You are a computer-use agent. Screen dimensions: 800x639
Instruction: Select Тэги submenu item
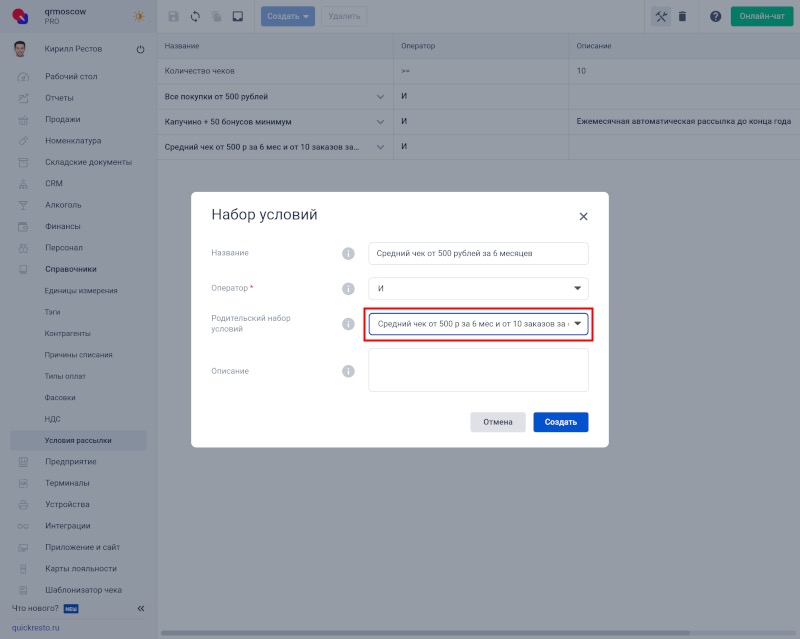[x=52, y=312]
